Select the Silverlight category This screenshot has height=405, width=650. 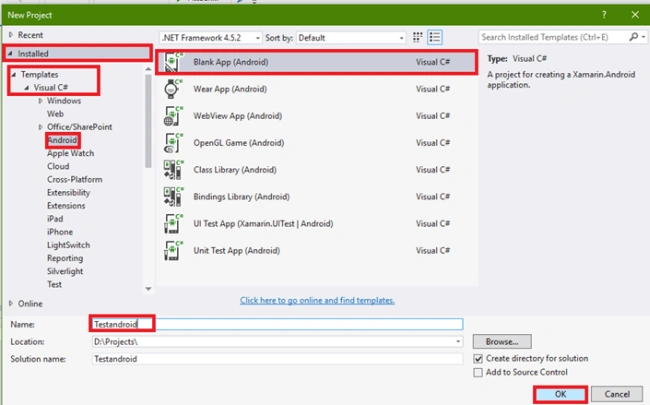(65, 272)
